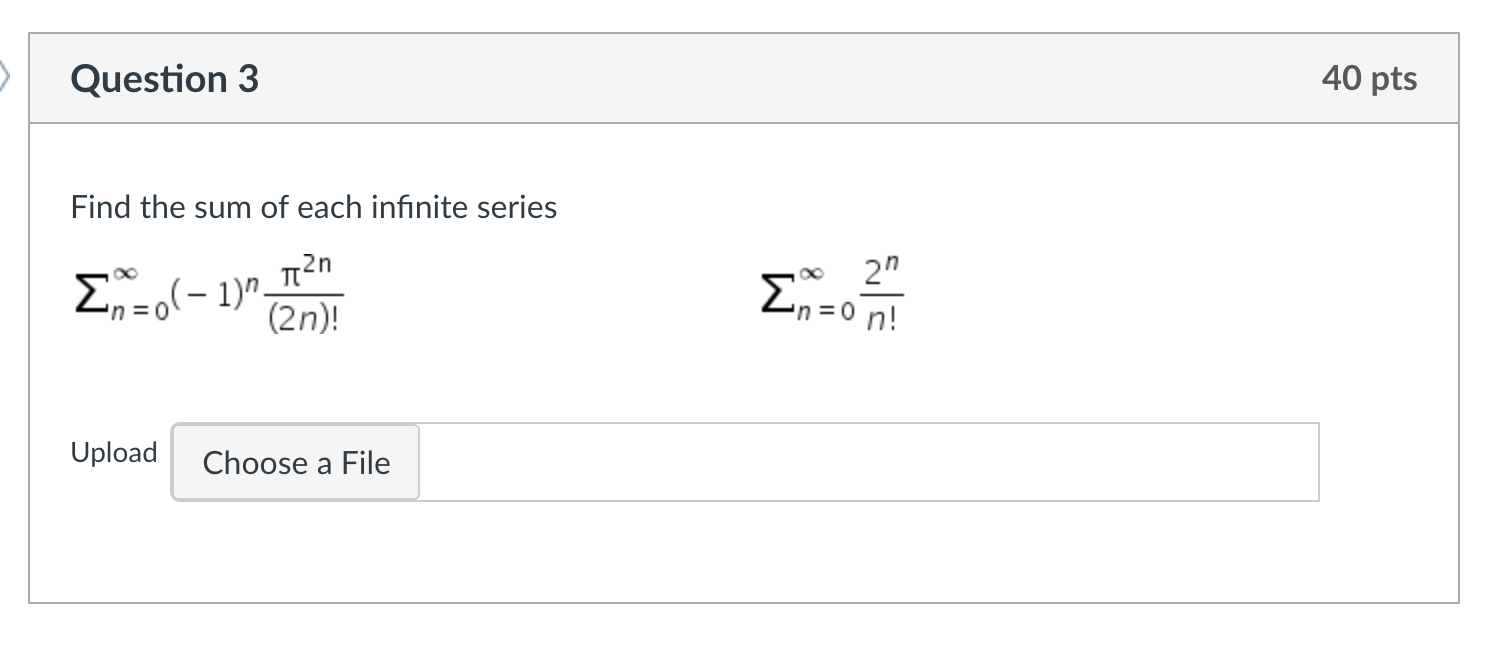This screenshot has height=658, width=1496.
Task: Click the file name area next to Choose a File
Action: tap(870, 462)
